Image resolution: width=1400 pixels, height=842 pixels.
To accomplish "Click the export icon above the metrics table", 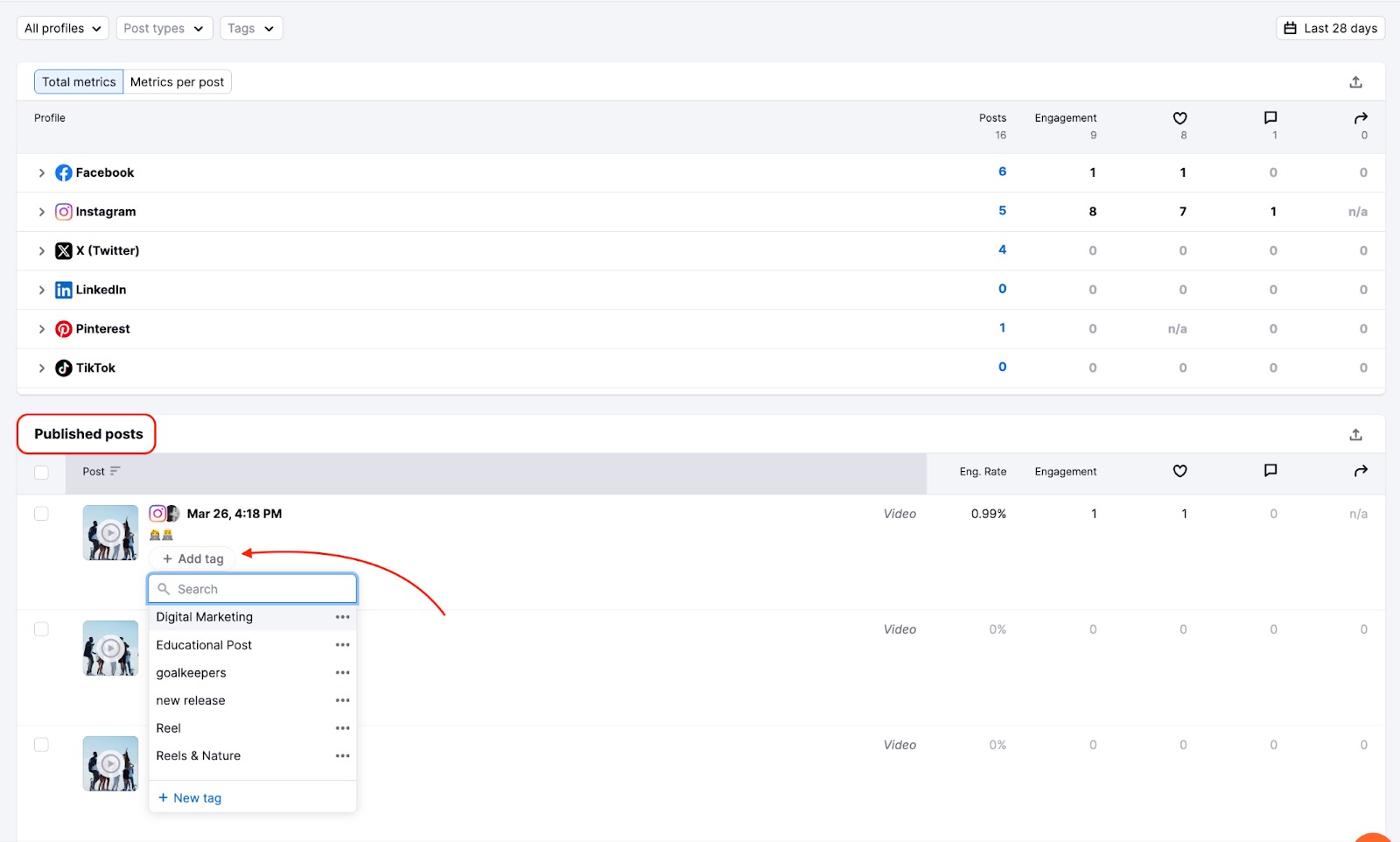I will pos(1355,81).
